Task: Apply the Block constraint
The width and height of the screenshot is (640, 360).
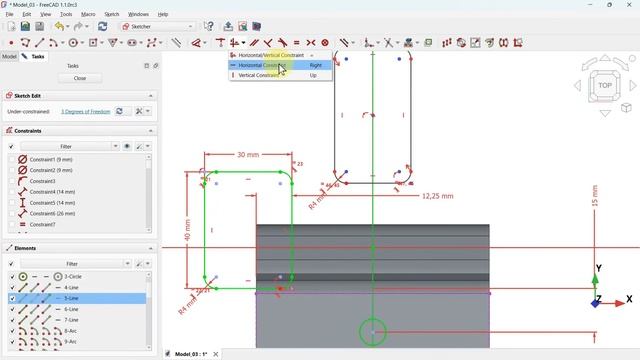Action: [325, 43]
